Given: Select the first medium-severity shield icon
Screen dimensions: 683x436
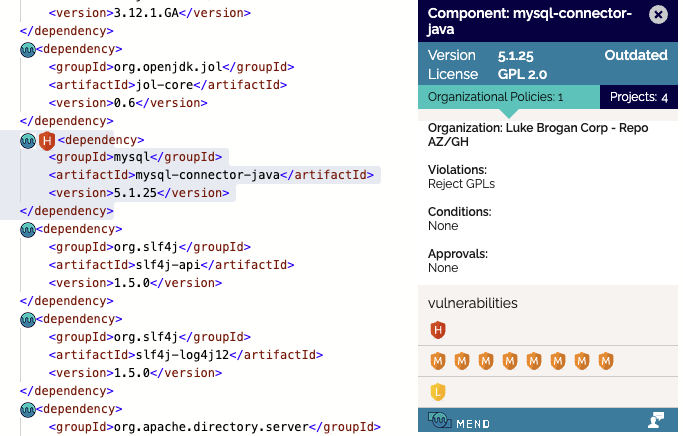Looking at the screenshot, I should [437, 361].
